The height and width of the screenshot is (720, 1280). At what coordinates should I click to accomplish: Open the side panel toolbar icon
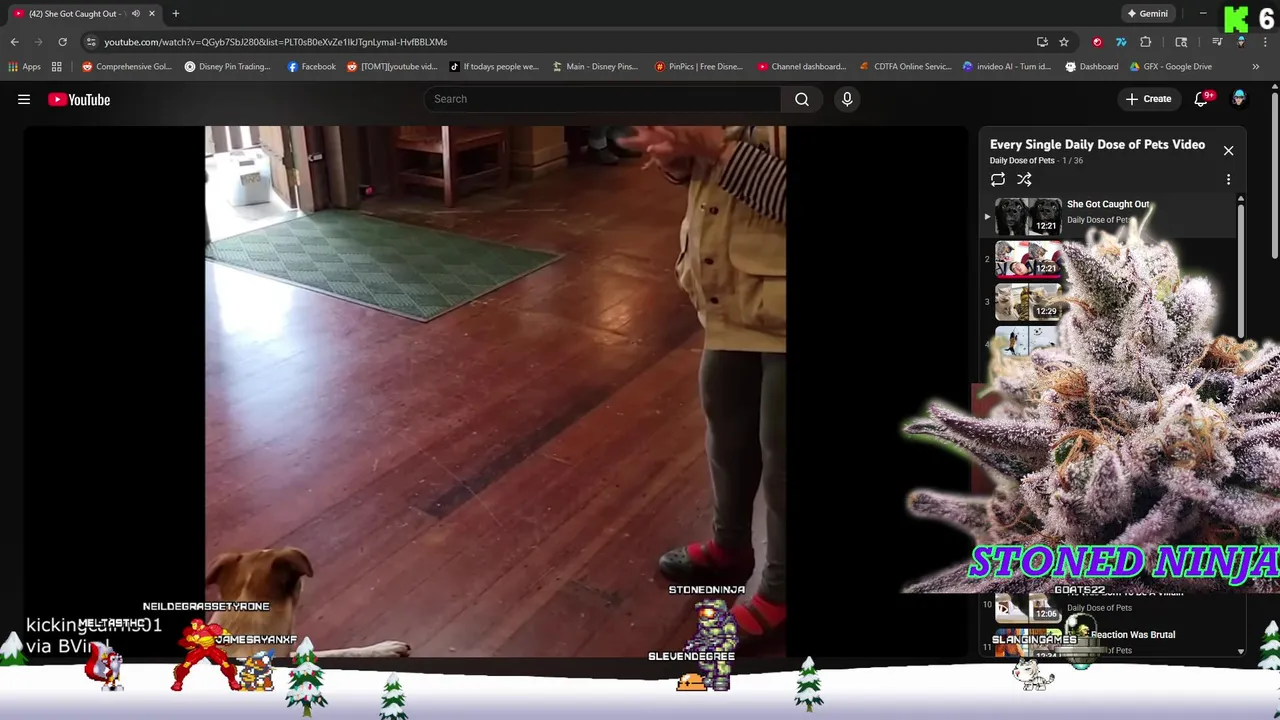click(x=1181, y=42)
